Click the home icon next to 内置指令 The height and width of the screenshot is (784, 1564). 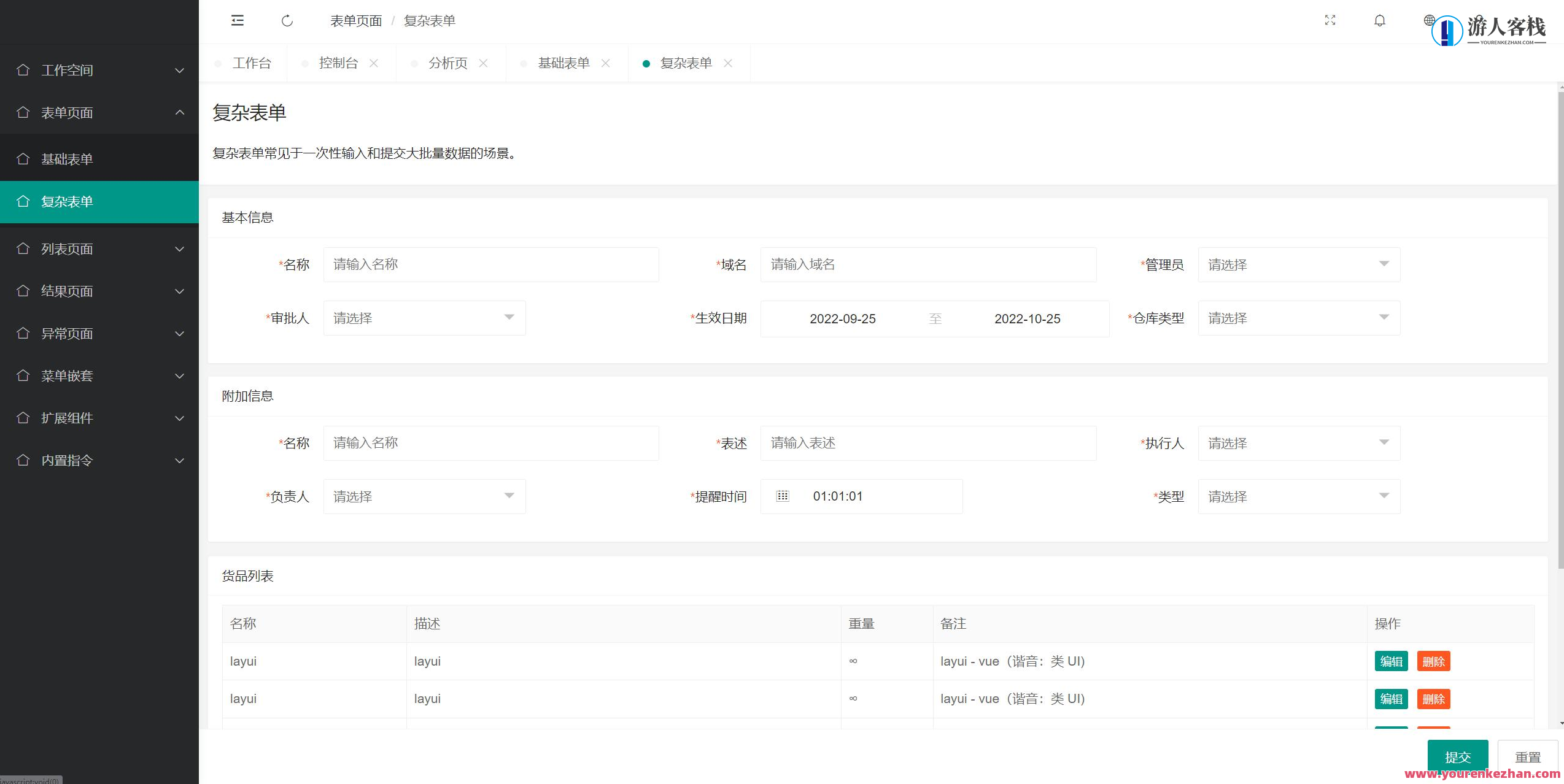pos(24,460)
